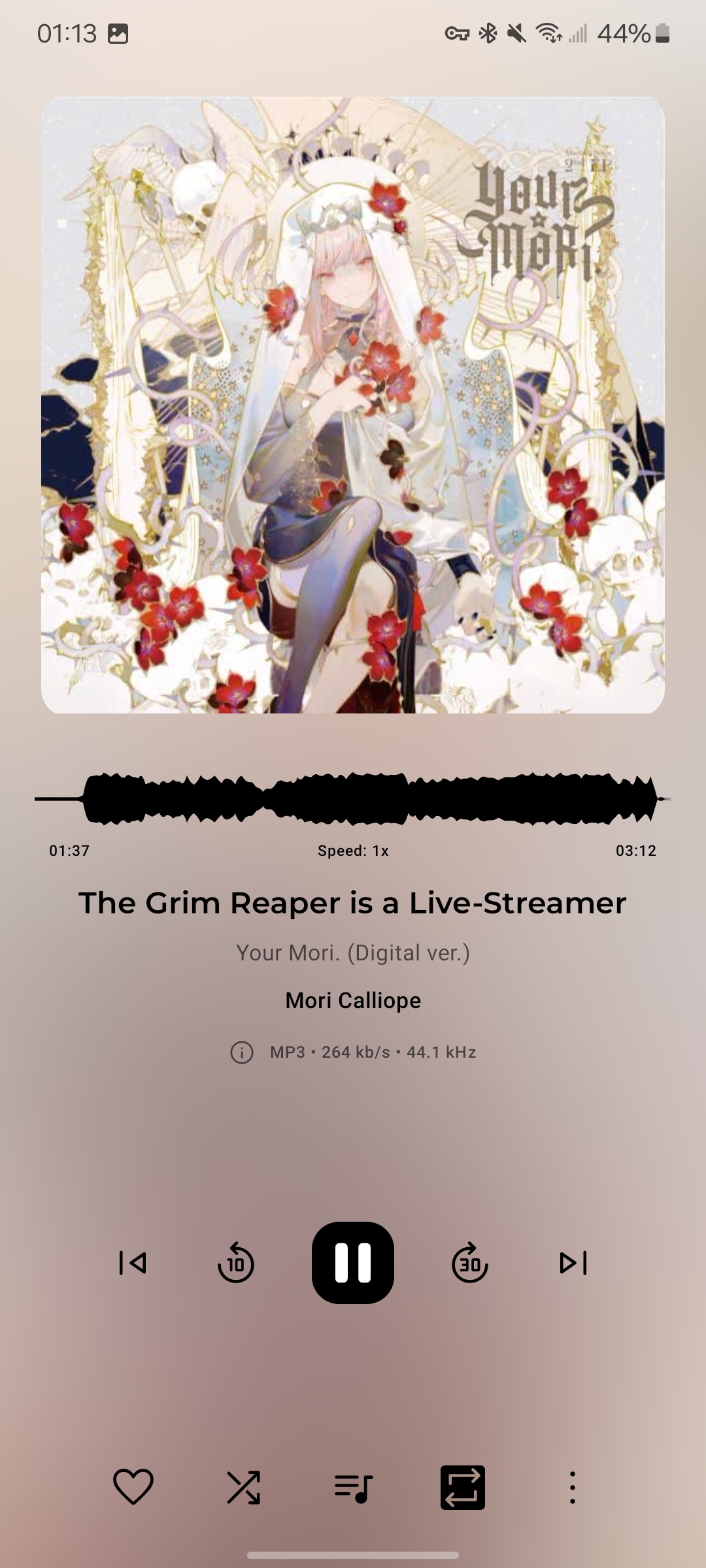Tap the 01:37 elapsed time label
The width and height of the screenshot is (706, 1568).
[x=69, y=851]
